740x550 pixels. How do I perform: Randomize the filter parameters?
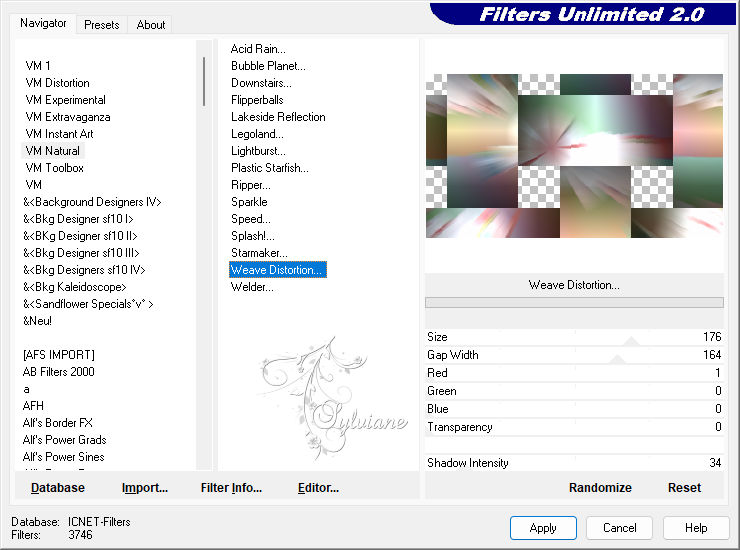coord(600,488)
